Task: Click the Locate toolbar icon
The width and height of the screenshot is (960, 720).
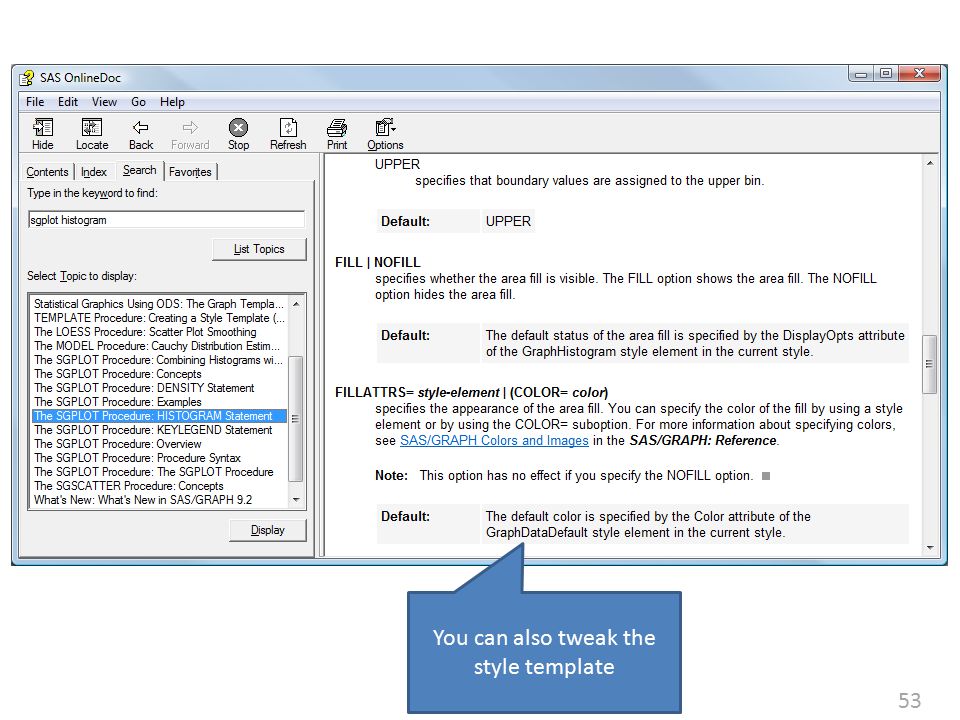Action: click(x=92, y=127)
